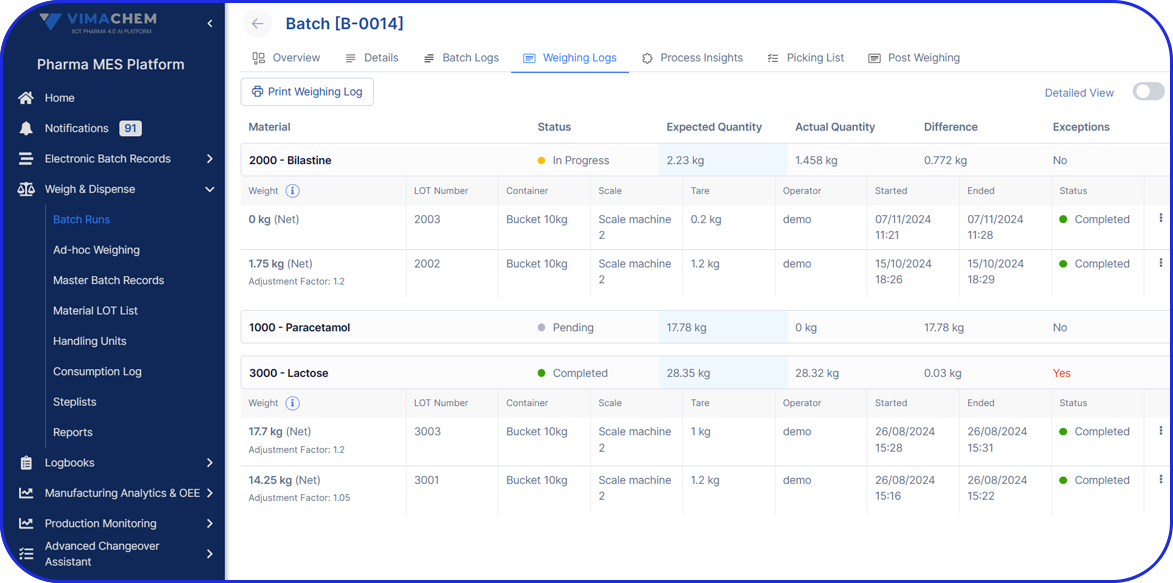Click info icon next to Lactose Weight
The height and width of the screenshot is (583, 1173).
292,403
